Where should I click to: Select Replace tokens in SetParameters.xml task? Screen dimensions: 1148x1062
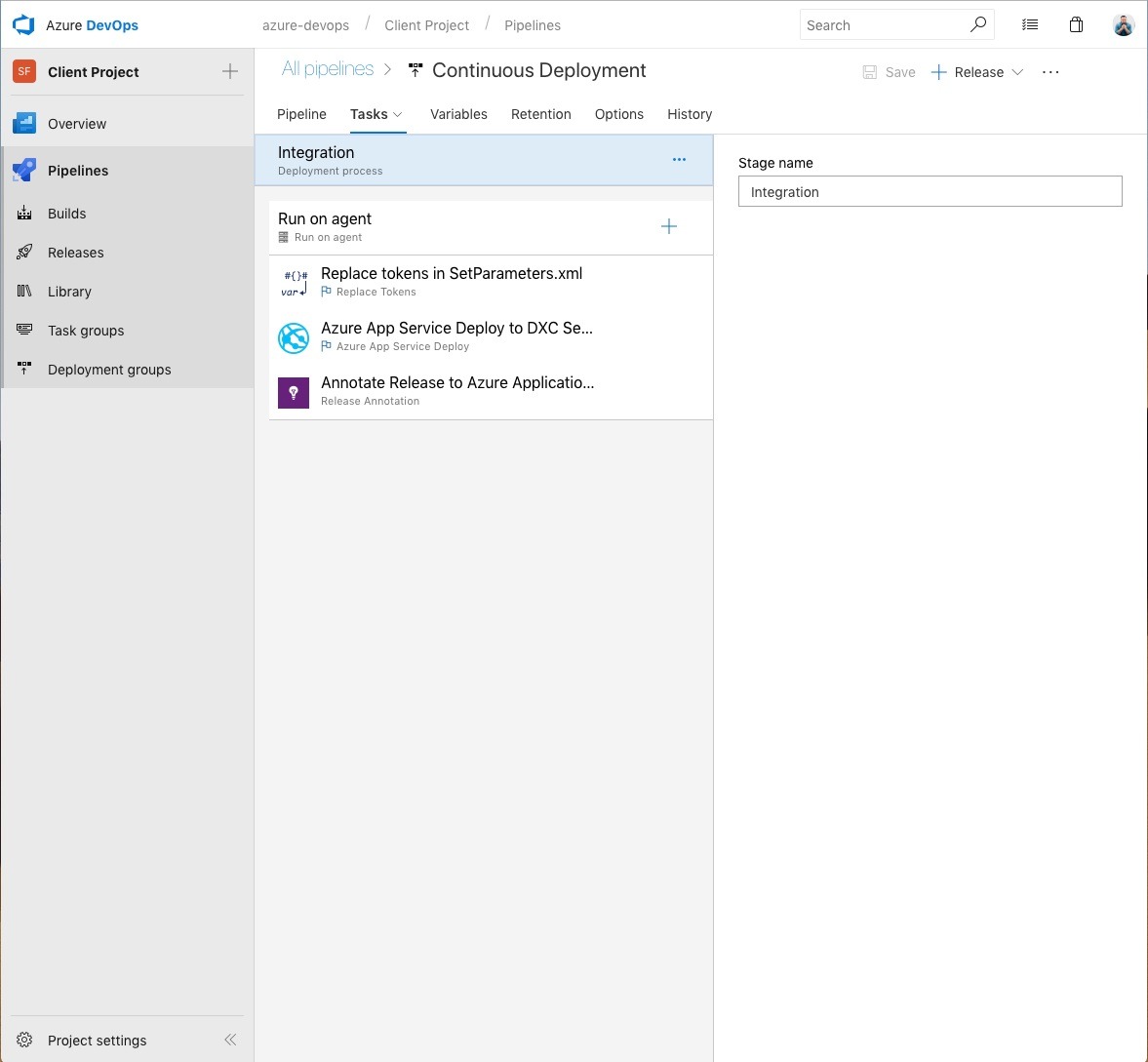451,283
